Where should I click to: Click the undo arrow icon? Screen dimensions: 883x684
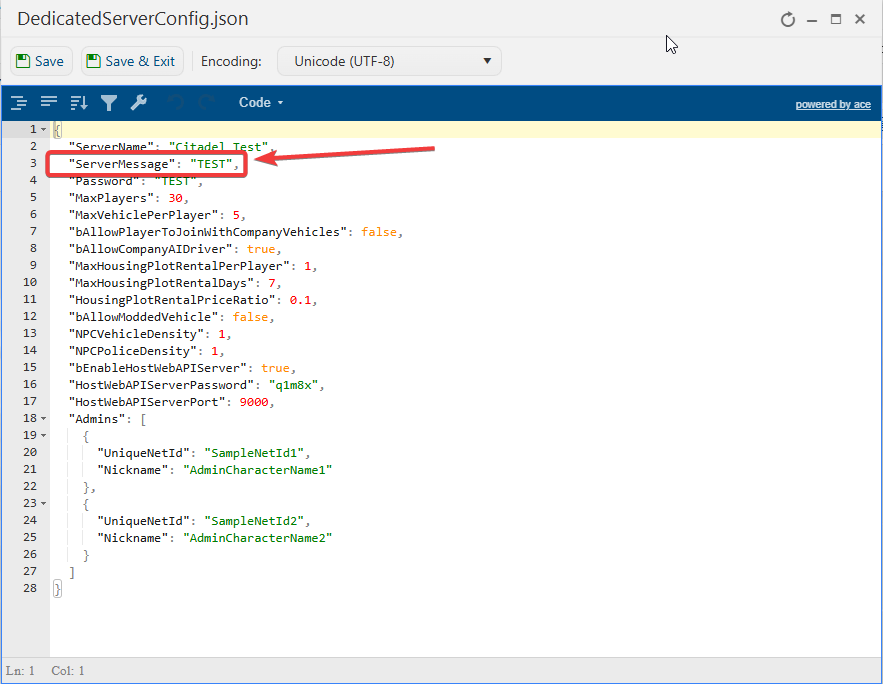point(176,102)
